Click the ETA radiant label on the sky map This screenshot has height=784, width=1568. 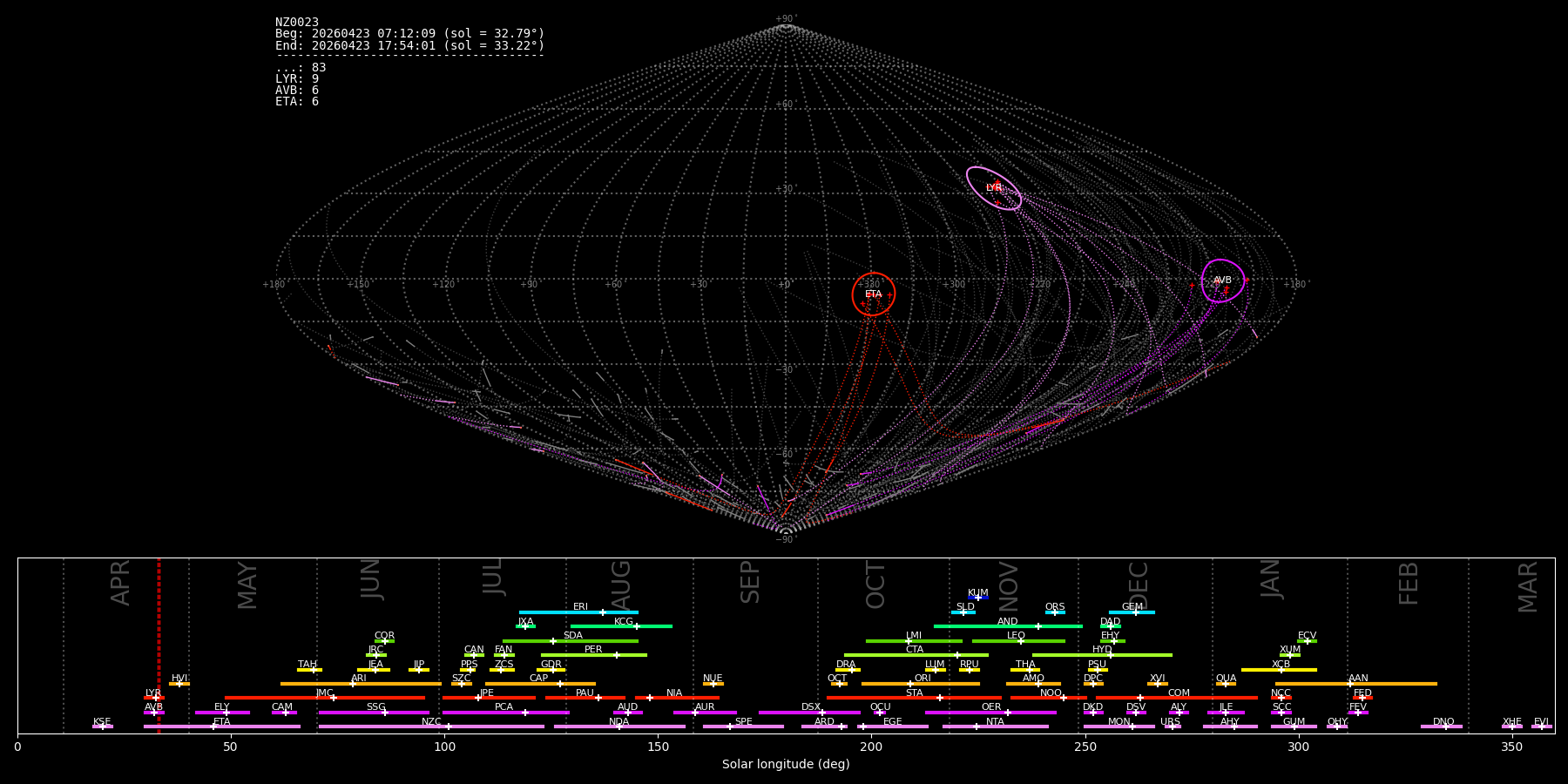[x=874, y=294]
